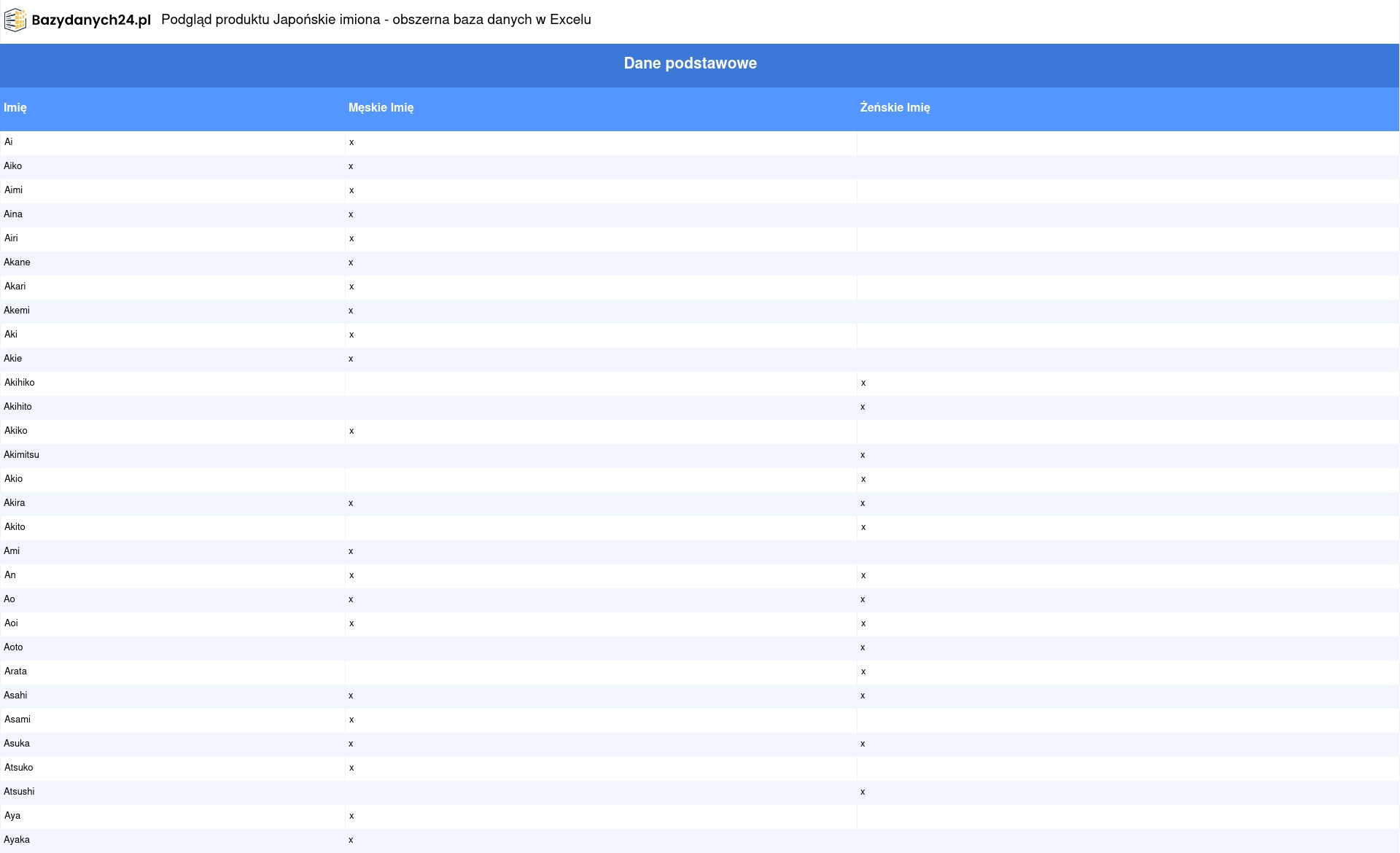Click the Żeńskie Imię x in Akihiko row

pos(863,383)
